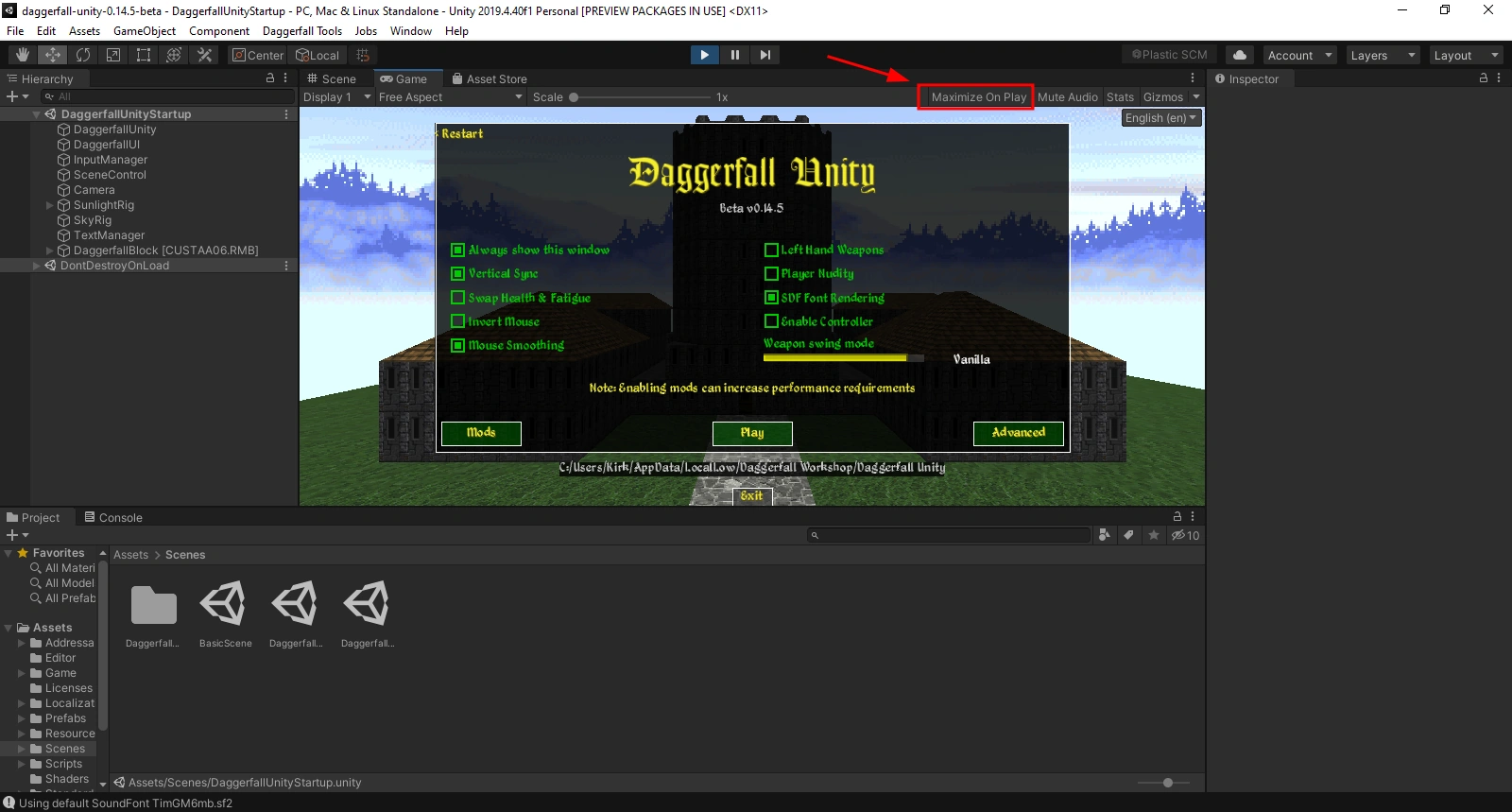
Task: Show favorites star filter in Project
Action: [1154, 535]
